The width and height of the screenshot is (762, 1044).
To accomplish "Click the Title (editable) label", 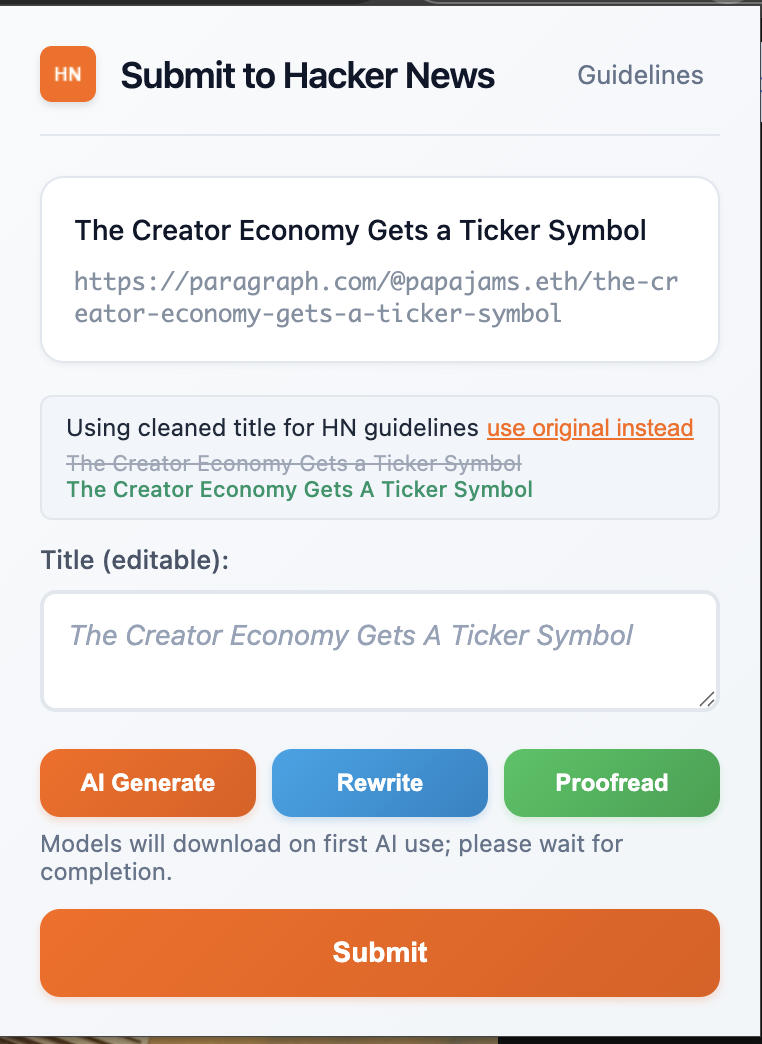I will coord(135,560).
